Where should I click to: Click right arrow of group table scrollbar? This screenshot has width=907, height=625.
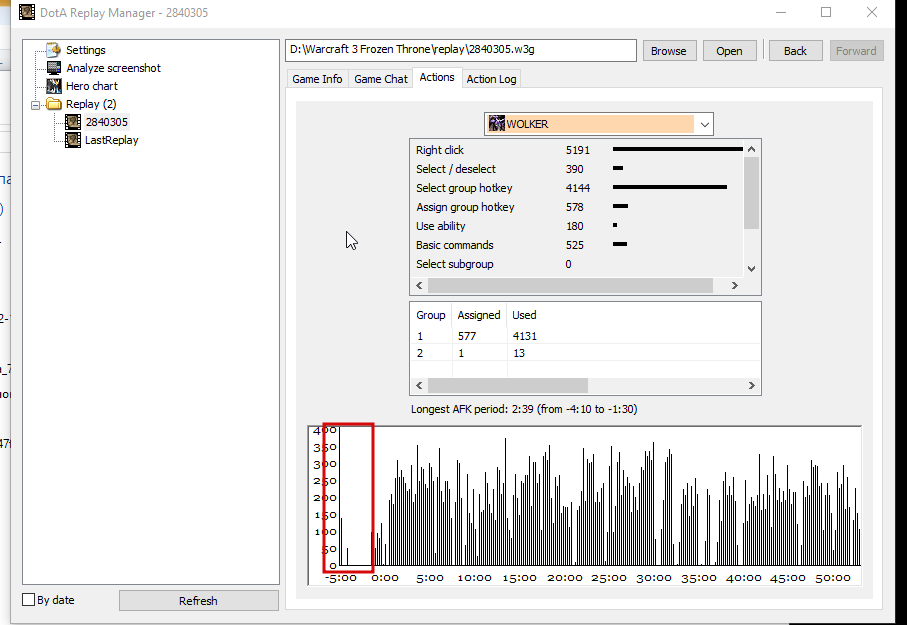click(x=751, y=385)
